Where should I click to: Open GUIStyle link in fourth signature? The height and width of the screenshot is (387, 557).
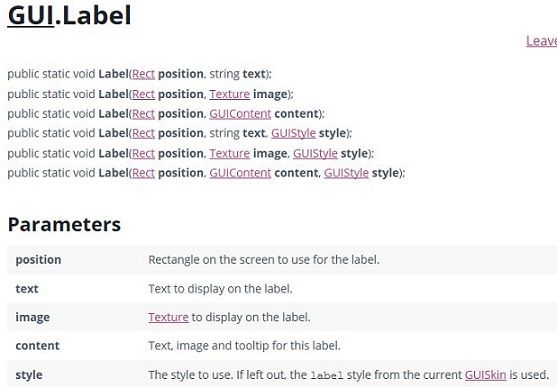tap(293, 133)
